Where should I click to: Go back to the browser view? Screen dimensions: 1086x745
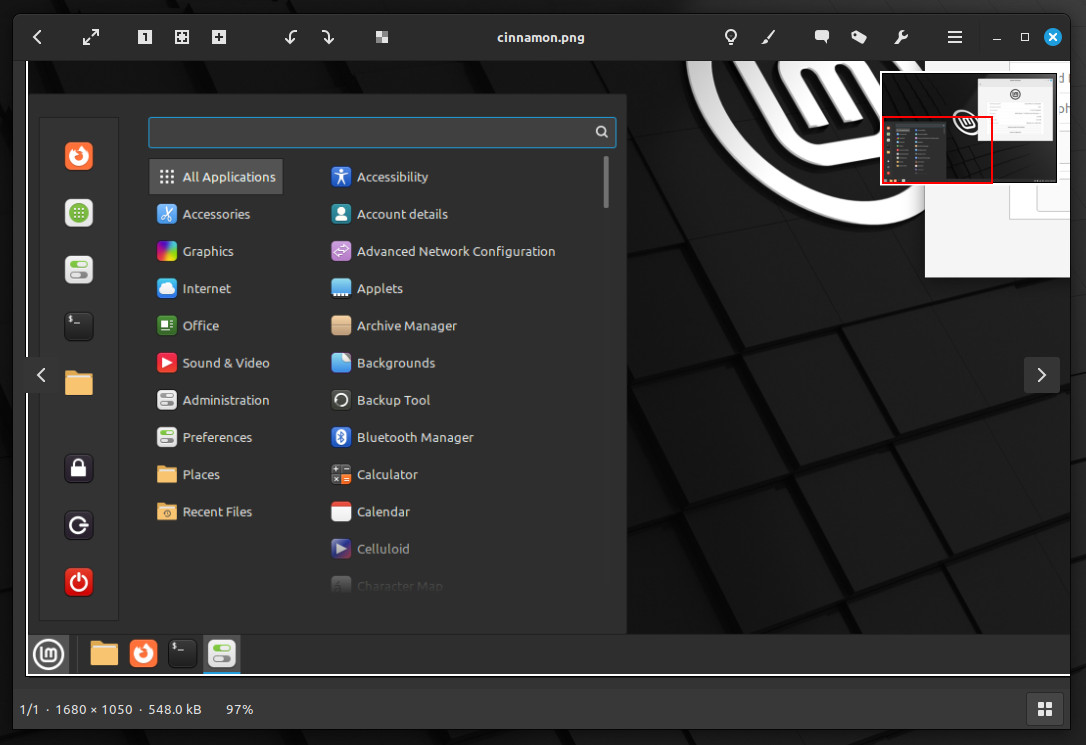tap(37, 37)
